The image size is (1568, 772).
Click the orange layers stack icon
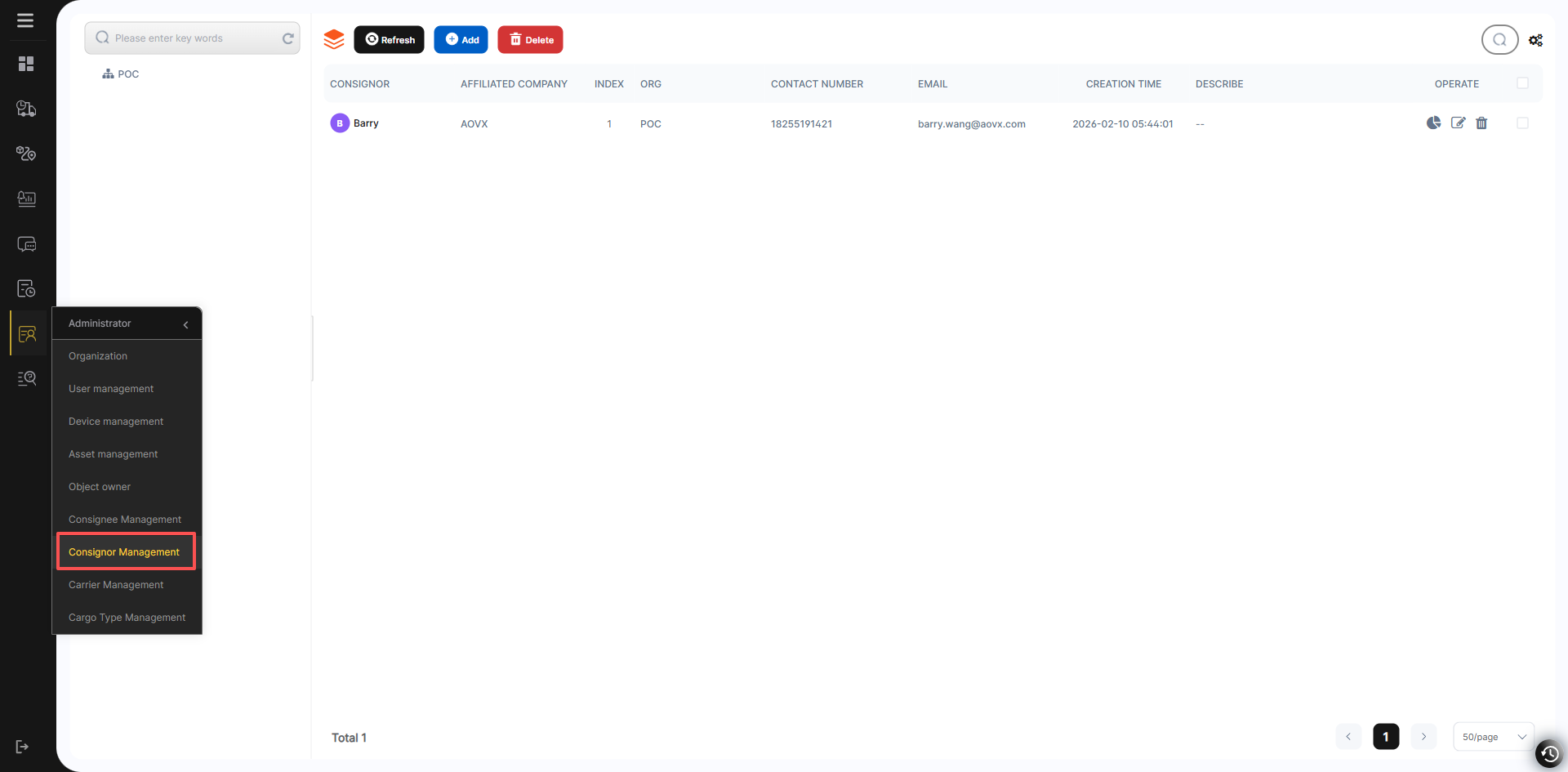pos(334,39)
